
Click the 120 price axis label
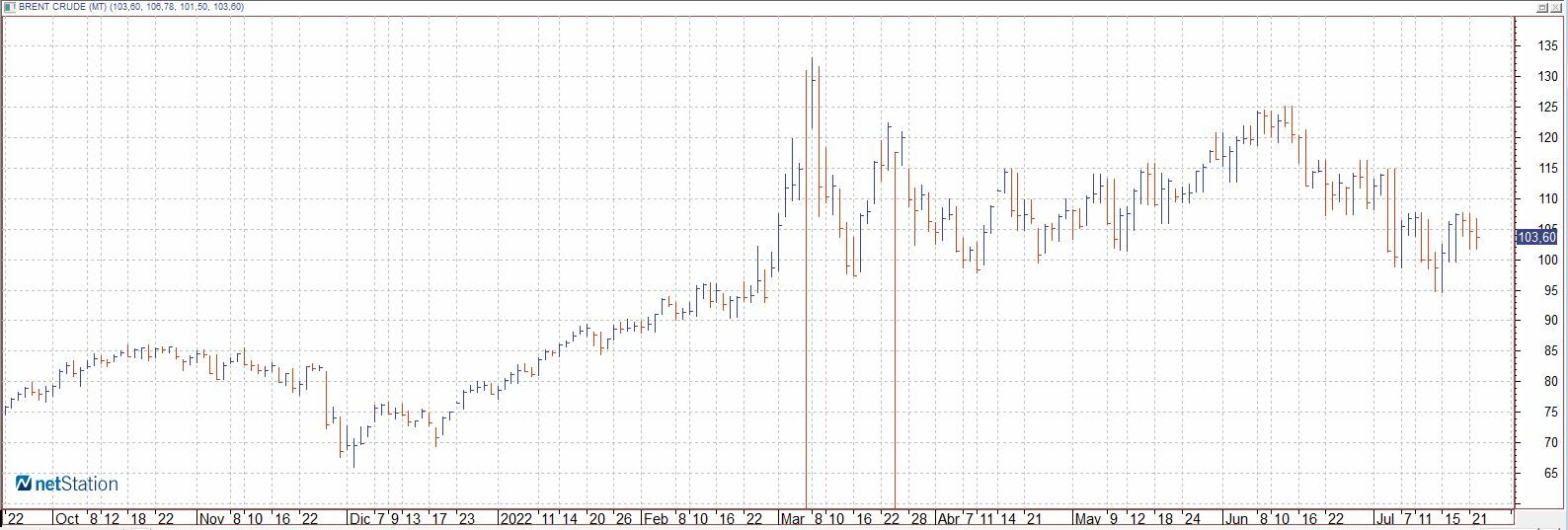(x=1547, y=137)
